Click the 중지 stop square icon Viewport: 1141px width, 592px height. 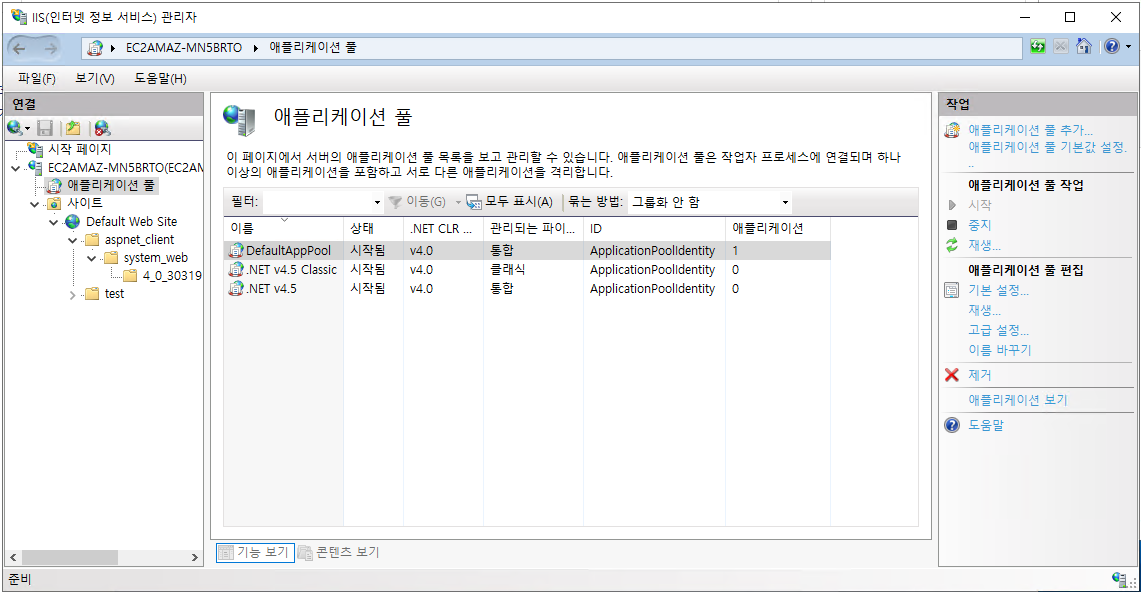point(952,225)
